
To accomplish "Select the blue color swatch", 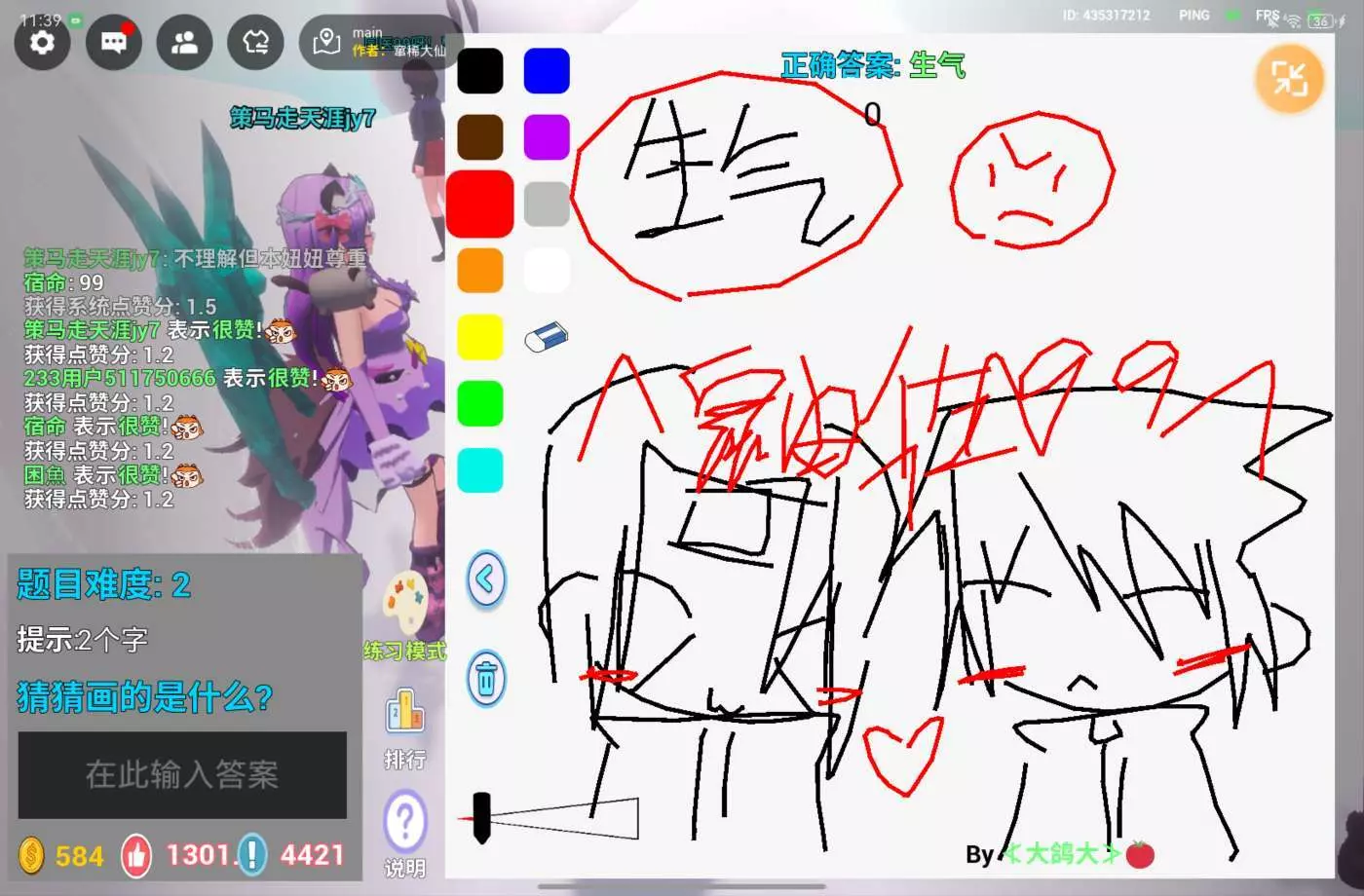I will tap(547, 71).
